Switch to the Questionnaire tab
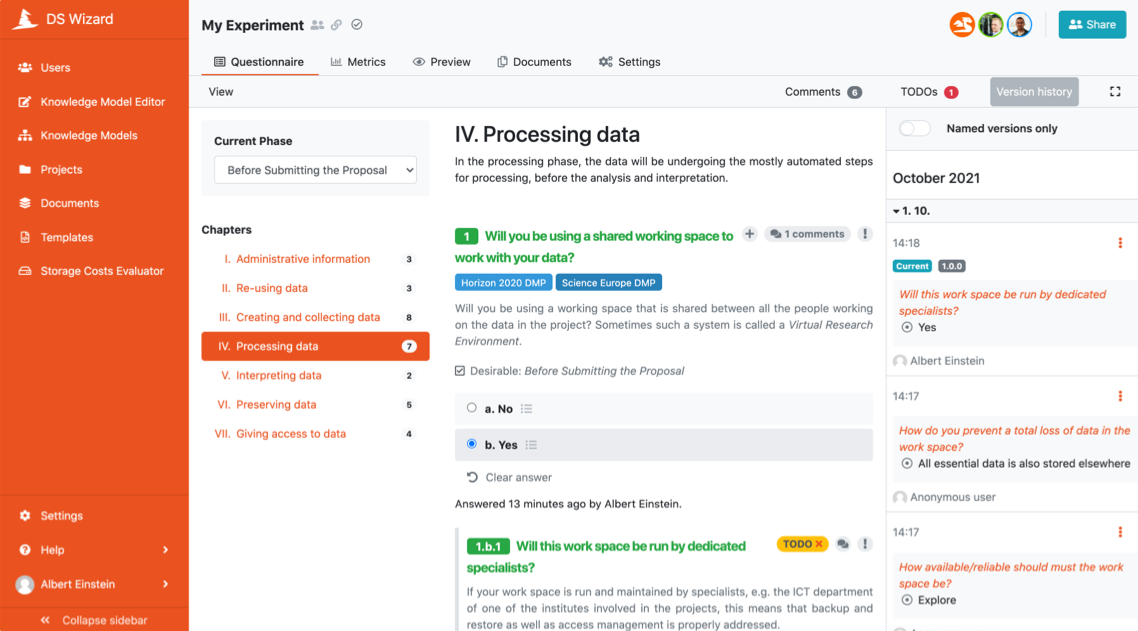 pos(259,62)
